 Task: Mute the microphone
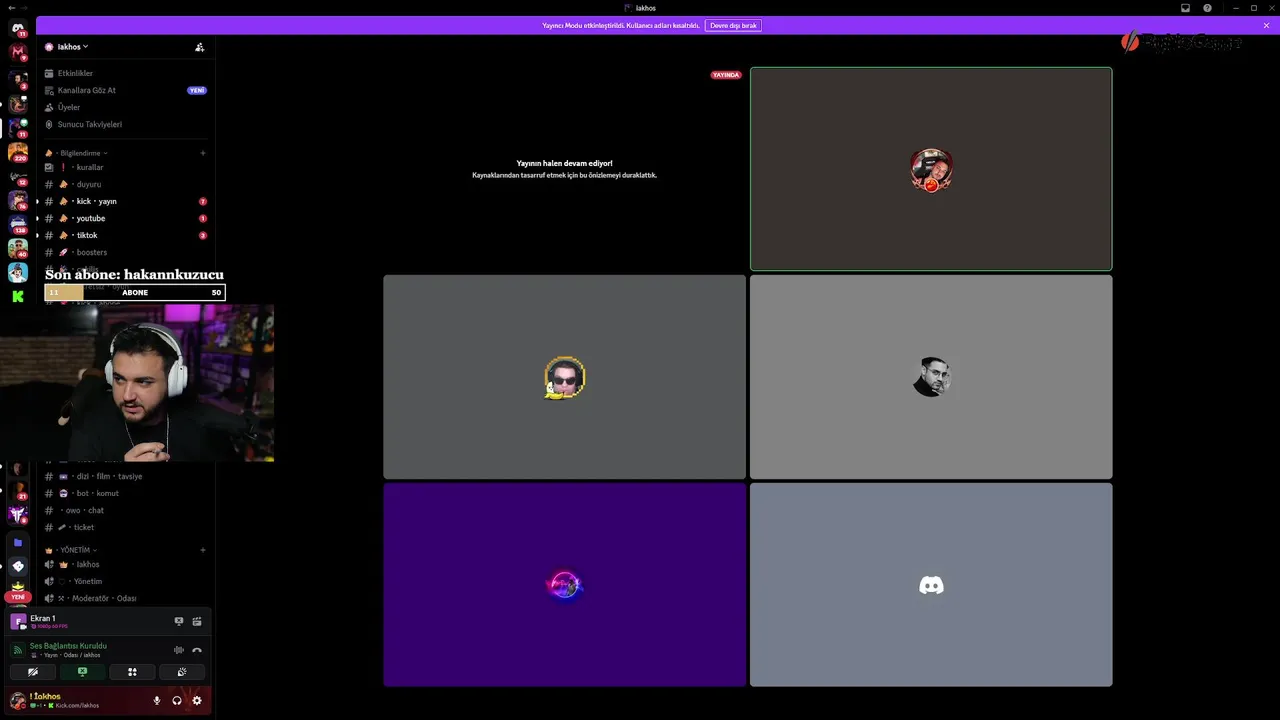point(157,700)
